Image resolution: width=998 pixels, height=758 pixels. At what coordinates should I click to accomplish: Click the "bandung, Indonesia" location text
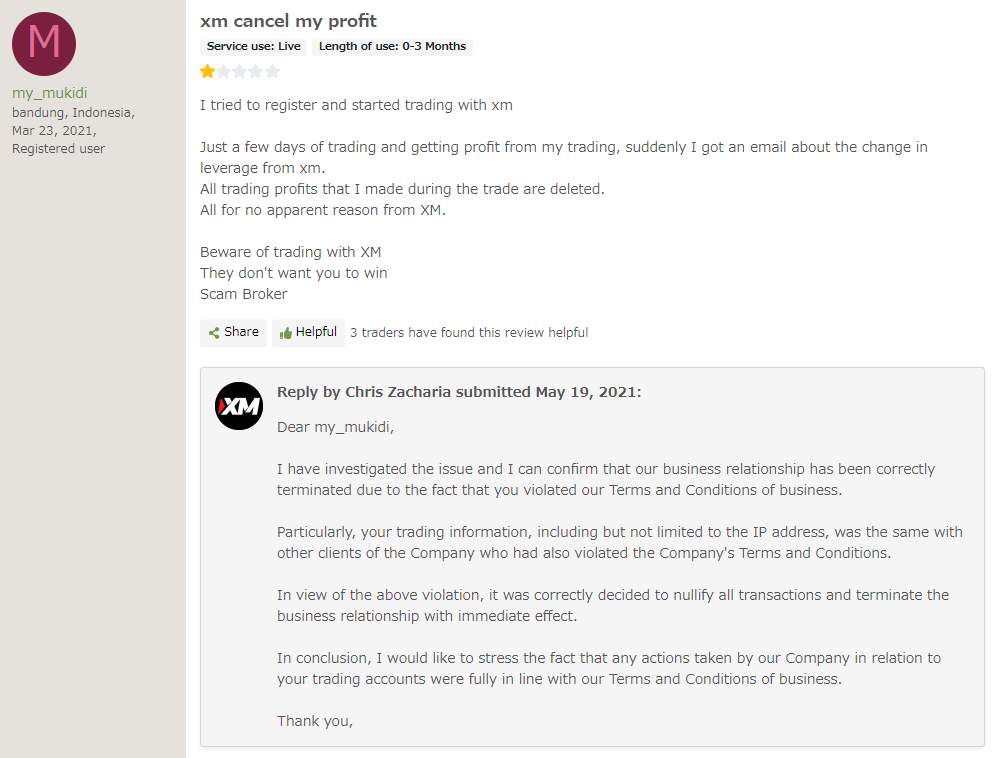[x=73, y=112]
